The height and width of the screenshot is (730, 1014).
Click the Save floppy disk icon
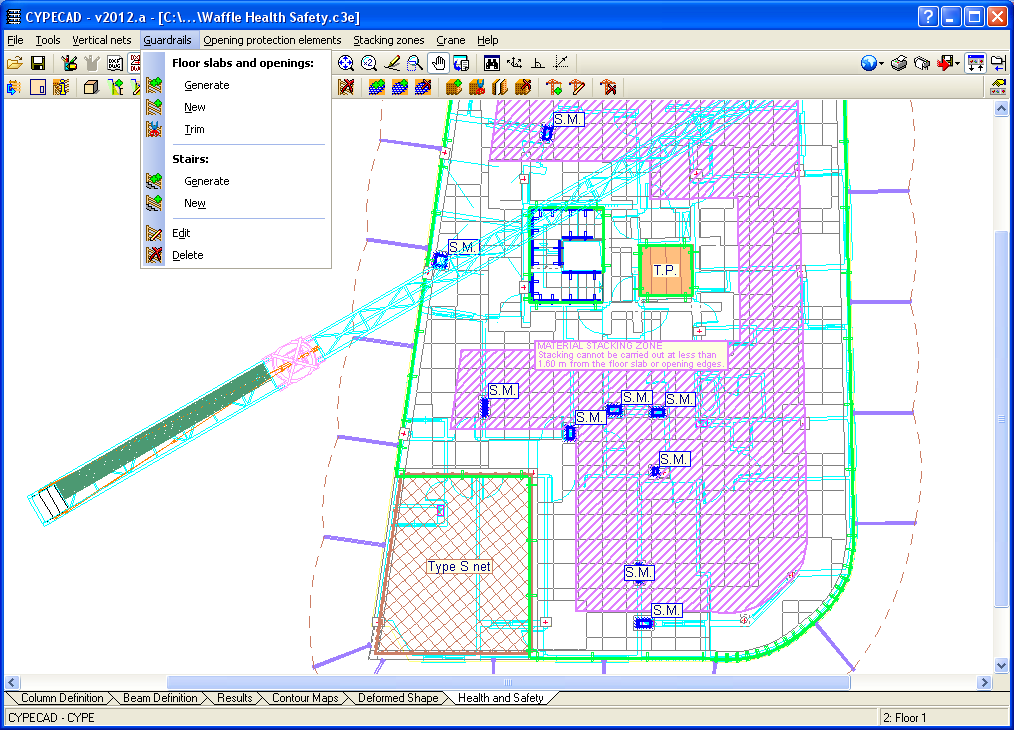click(38, 63)
